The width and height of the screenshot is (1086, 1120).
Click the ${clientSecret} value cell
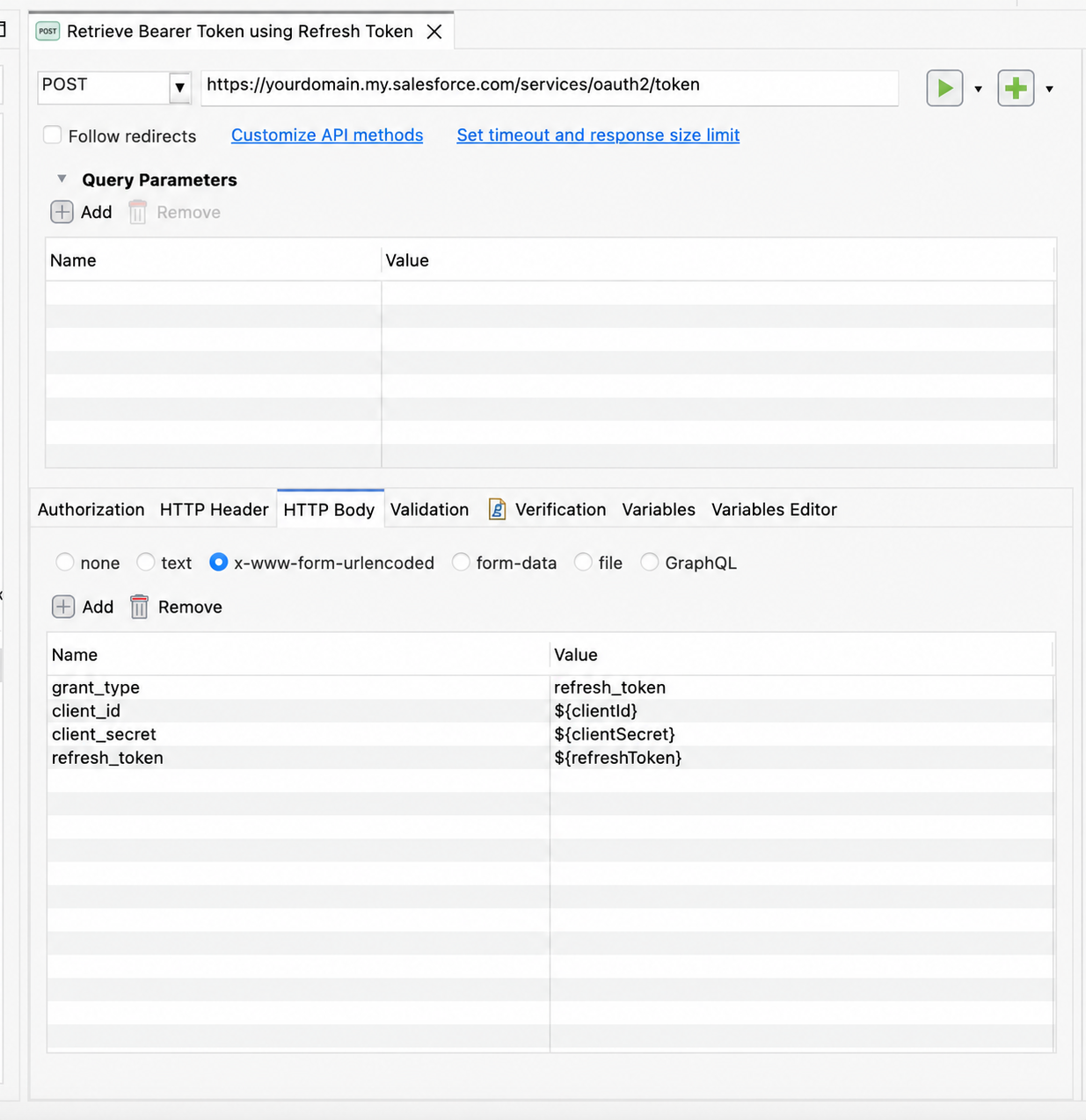click(802, 734)
